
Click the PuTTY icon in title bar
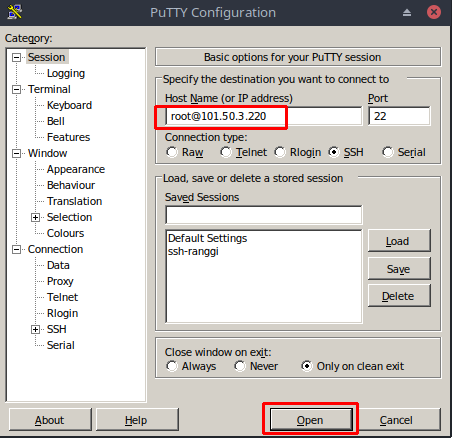(x=15, y=12)
